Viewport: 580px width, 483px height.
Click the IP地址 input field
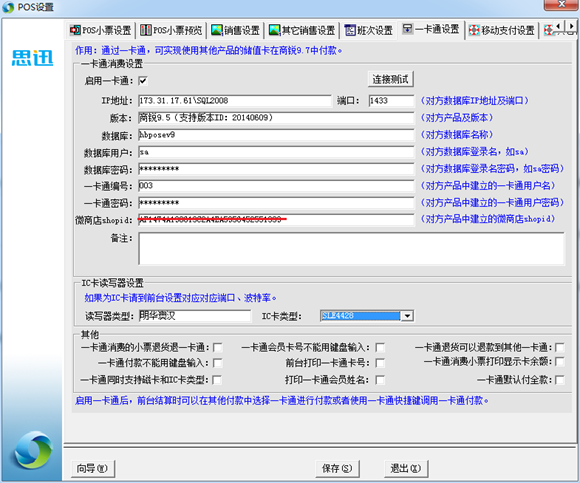pyautogui.click(x=235, y=101)
